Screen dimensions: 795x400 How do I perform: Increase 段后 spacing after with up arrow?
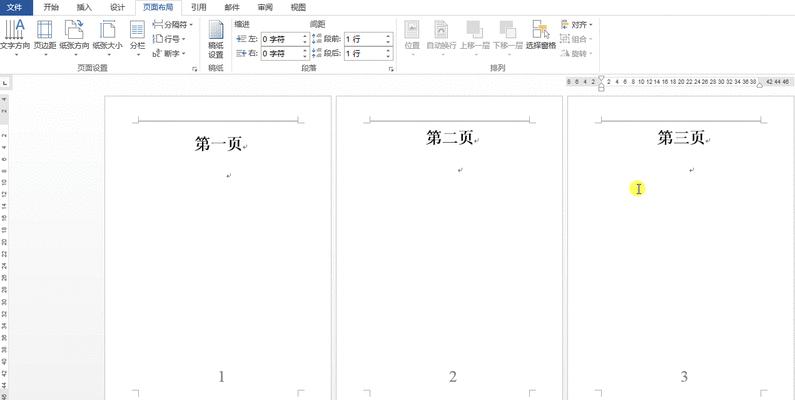tap(388, 50)
